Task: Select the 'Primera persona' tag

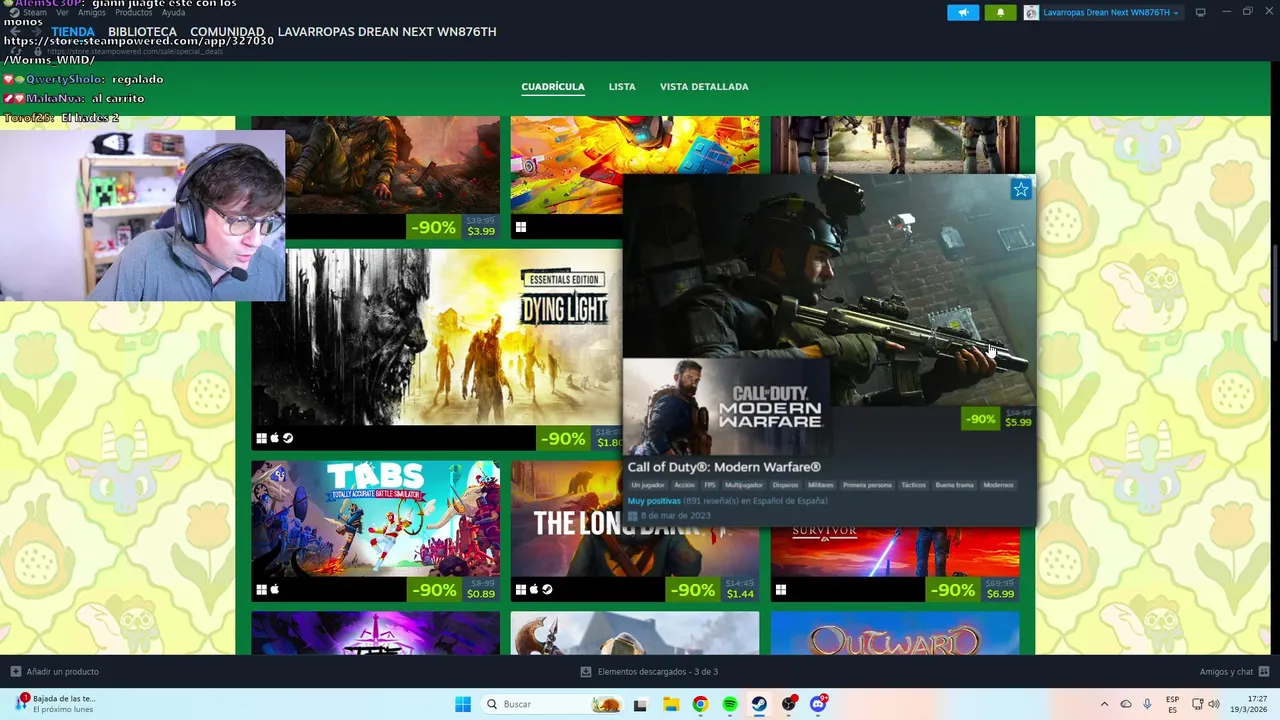Action: [x=867, y=485]
